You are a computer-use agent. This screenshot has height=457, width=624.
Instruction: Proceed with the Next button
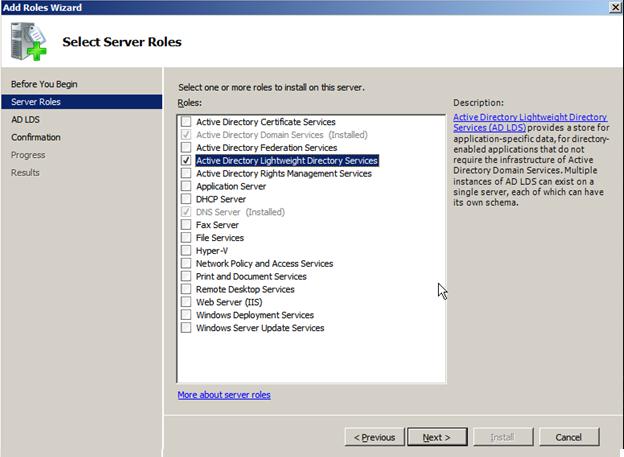437,437
